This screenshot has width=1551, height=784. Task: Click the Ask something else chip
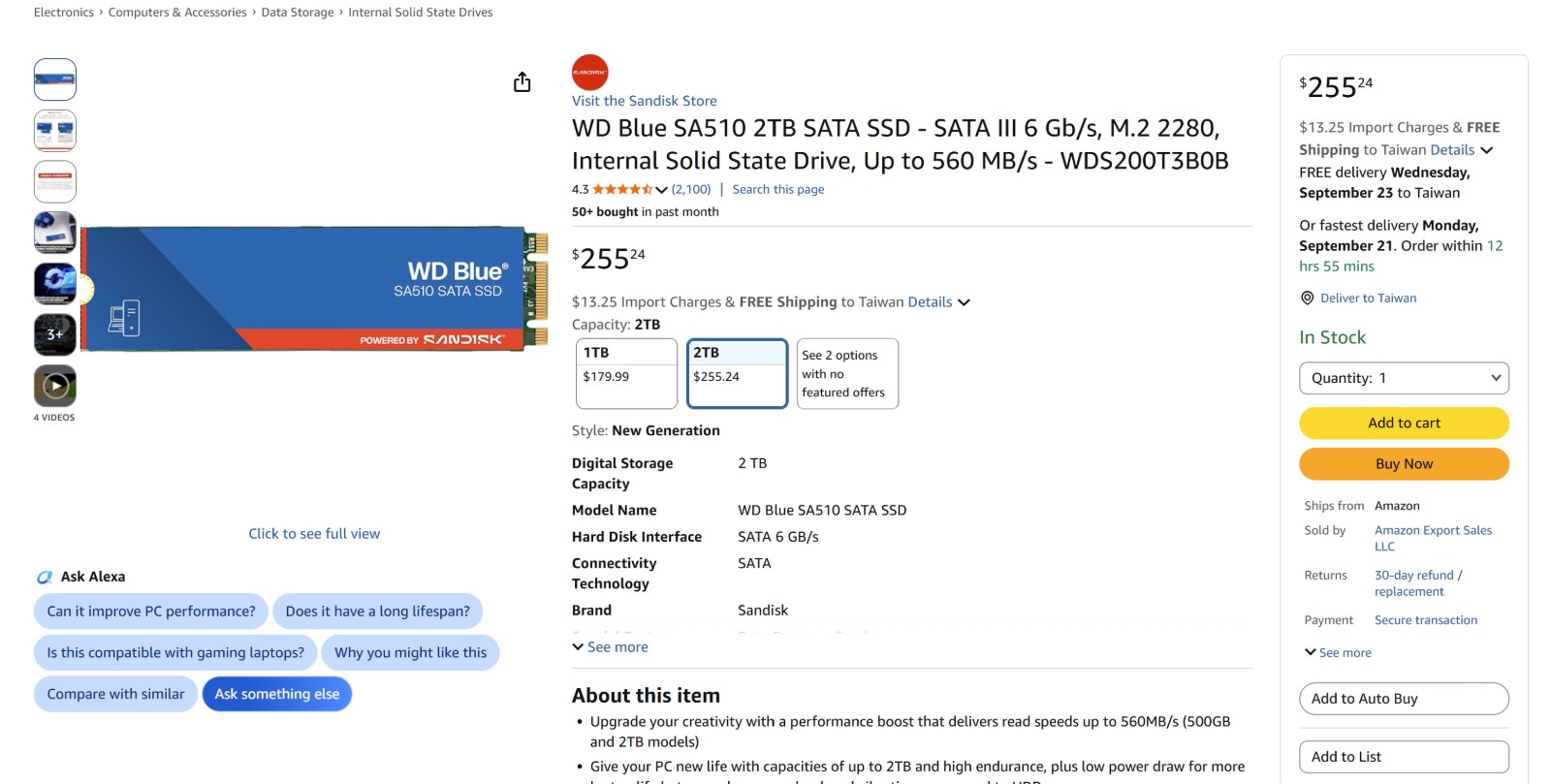(277, 694)
